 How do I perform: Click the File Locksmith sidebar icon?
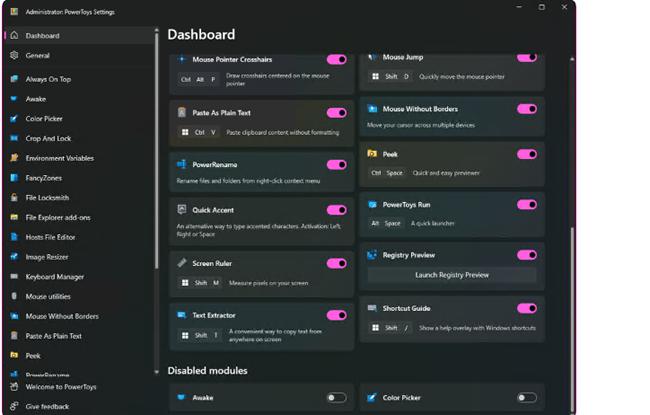coord(14,197)
